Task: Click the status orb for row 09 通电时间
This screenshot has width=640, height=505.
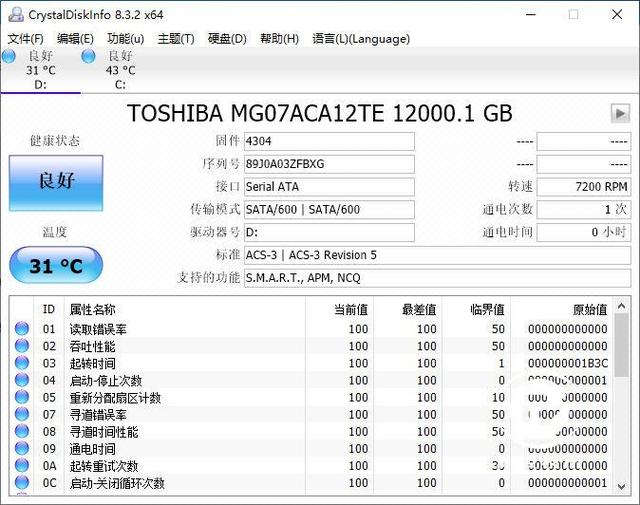Action: point(22,448)
